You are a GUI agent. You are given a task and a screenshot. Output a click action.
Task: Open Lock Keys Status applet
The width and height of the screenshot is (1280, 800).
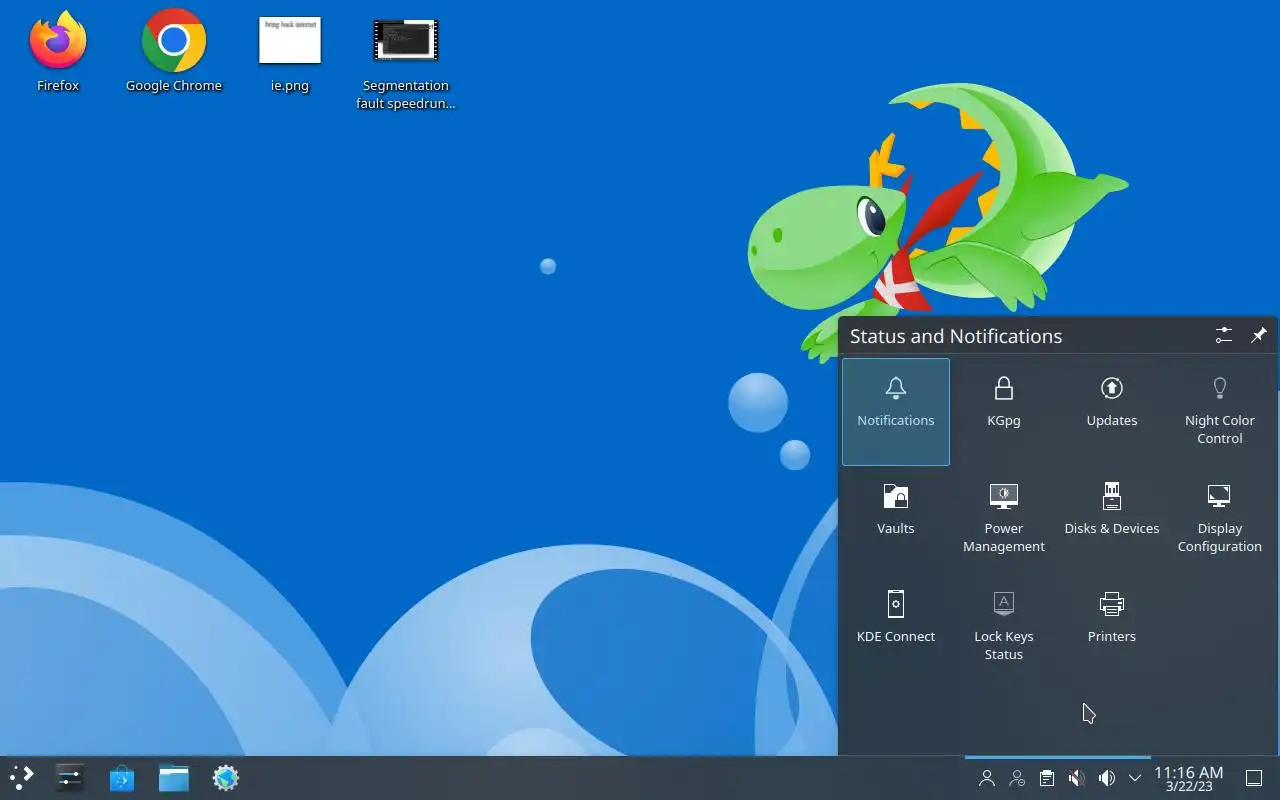[x=1004, y=627]
